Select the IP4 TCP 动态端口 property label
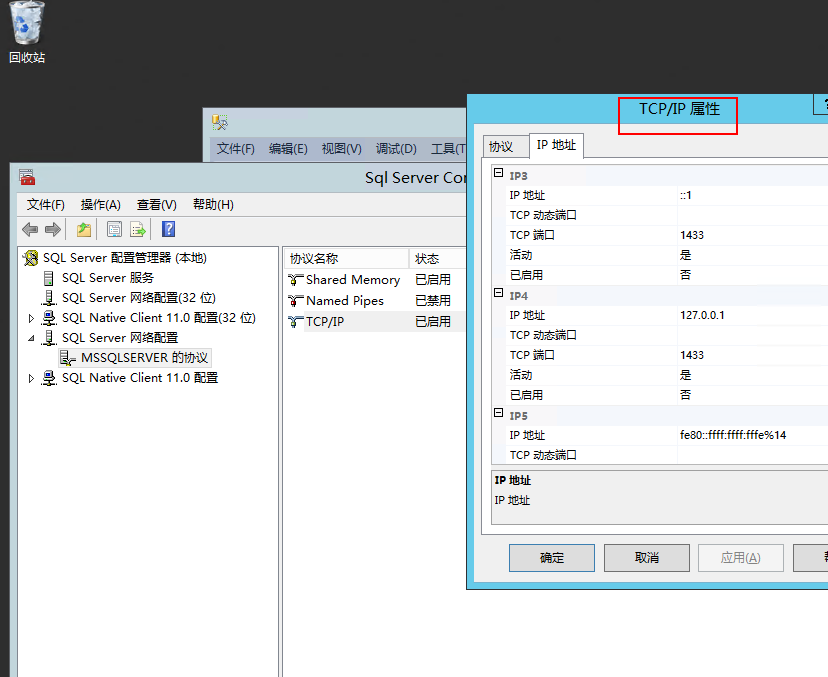 click(543, 335)
